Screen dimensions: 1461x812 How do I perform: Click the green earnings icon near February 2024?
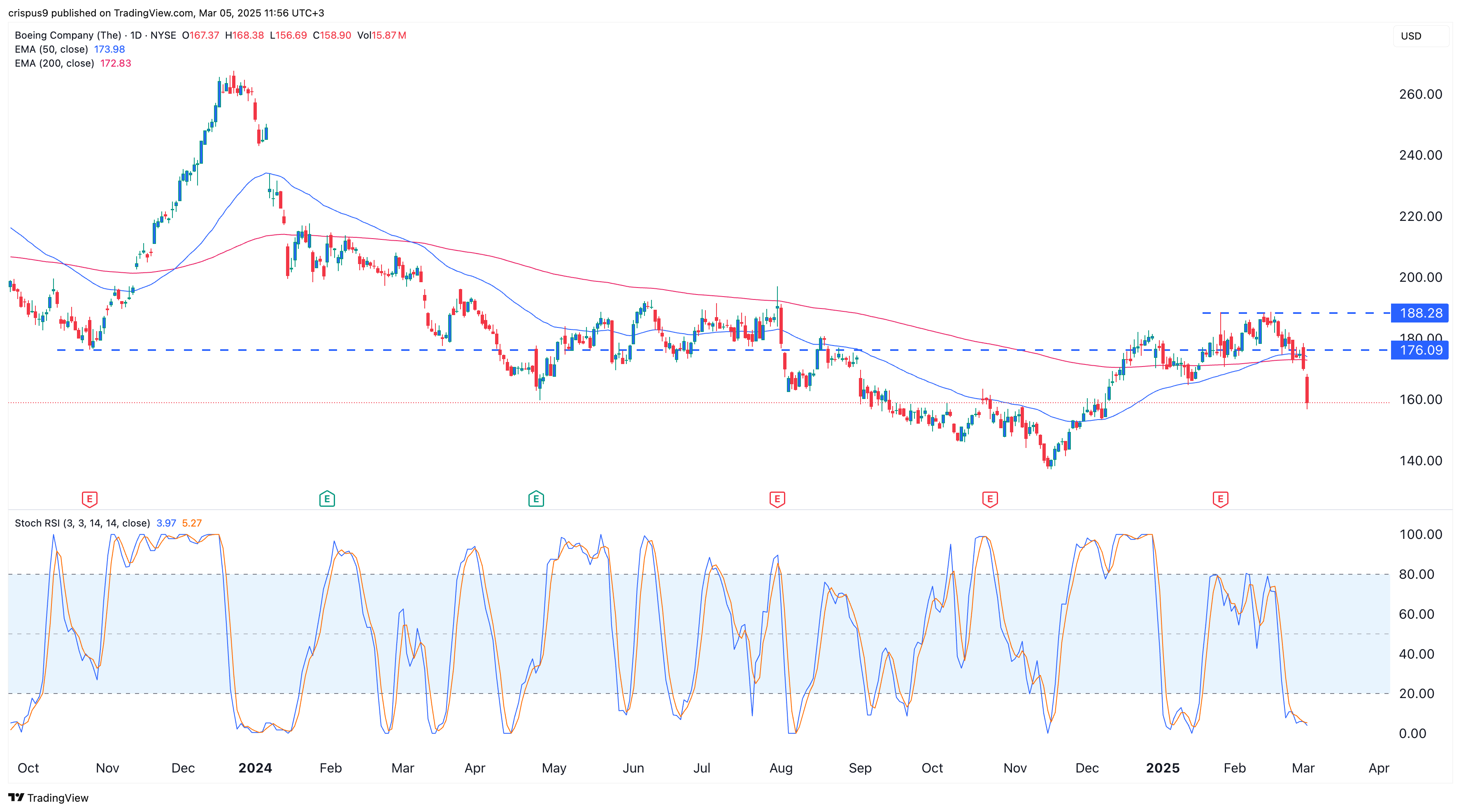pyautogui.click(x=327, y=499)
